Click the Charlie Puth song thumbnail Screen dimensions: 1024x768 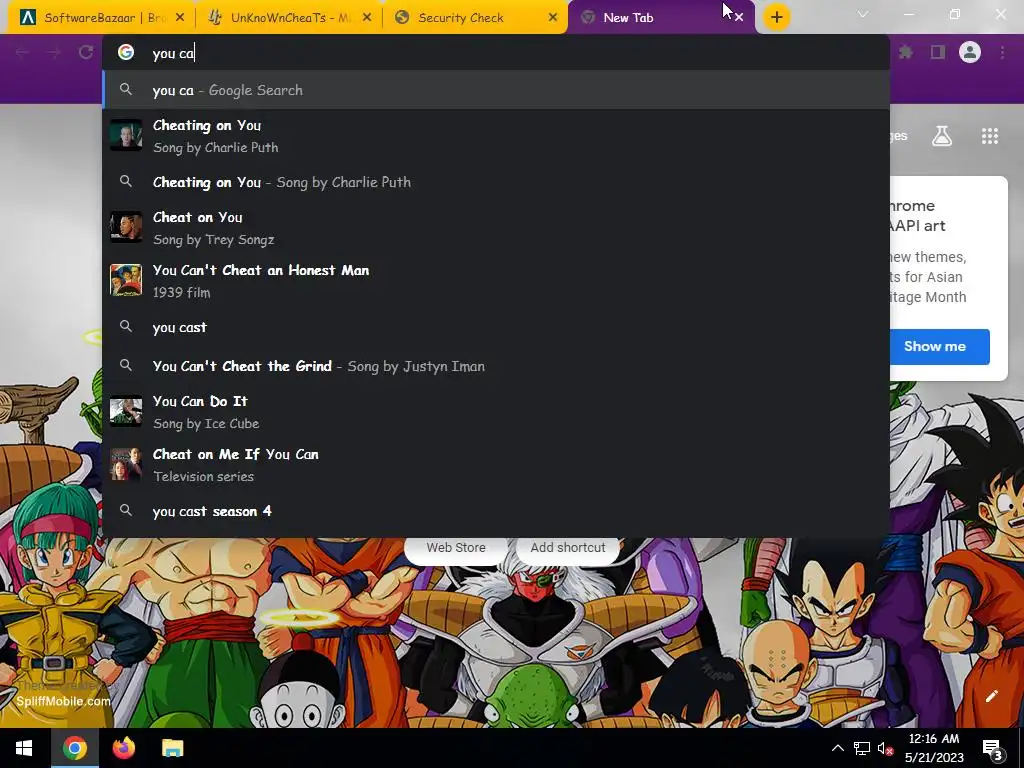pos(126,135)
